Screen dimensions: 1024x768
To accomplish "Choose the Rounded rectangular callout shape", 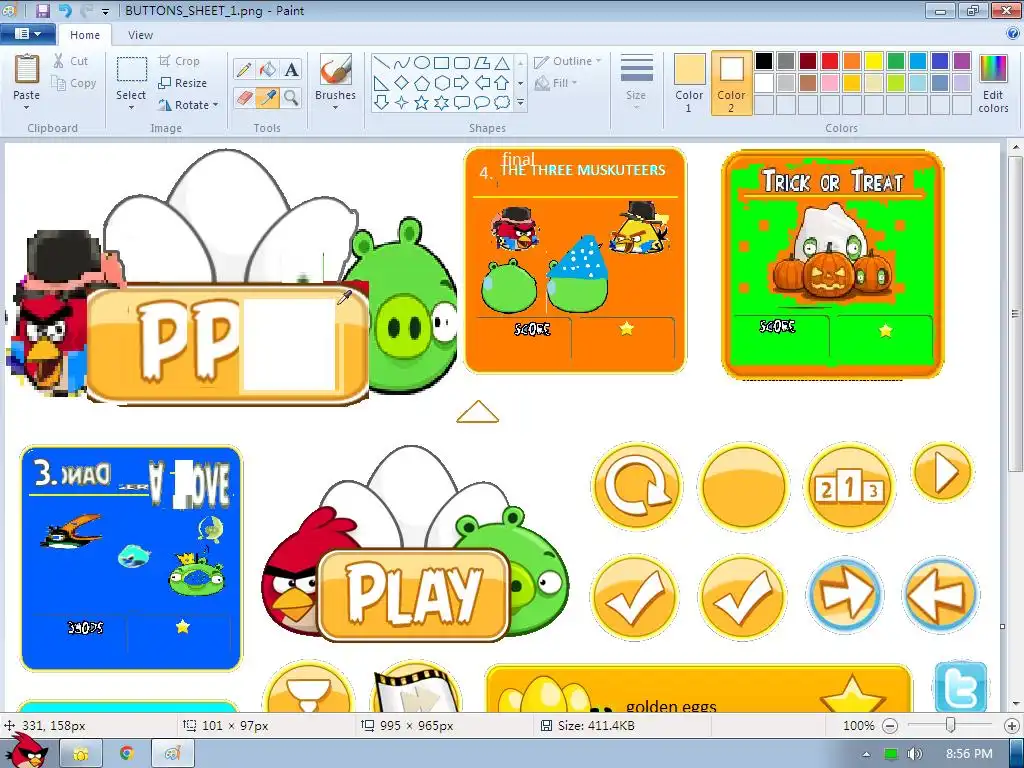I will [461, 102].
